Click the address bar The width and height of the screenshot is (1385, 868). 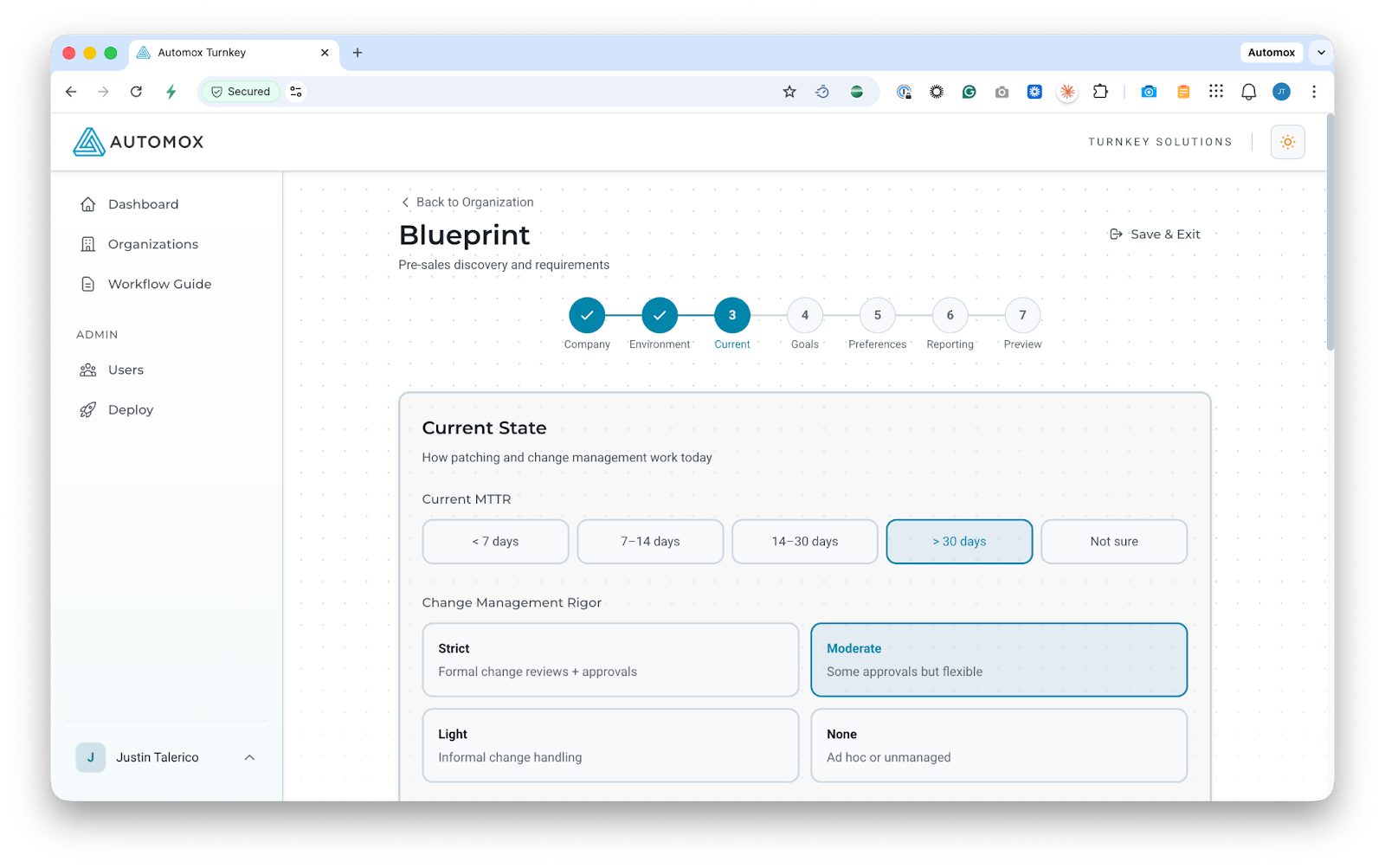pyautogui.click(x=537, y=92)
